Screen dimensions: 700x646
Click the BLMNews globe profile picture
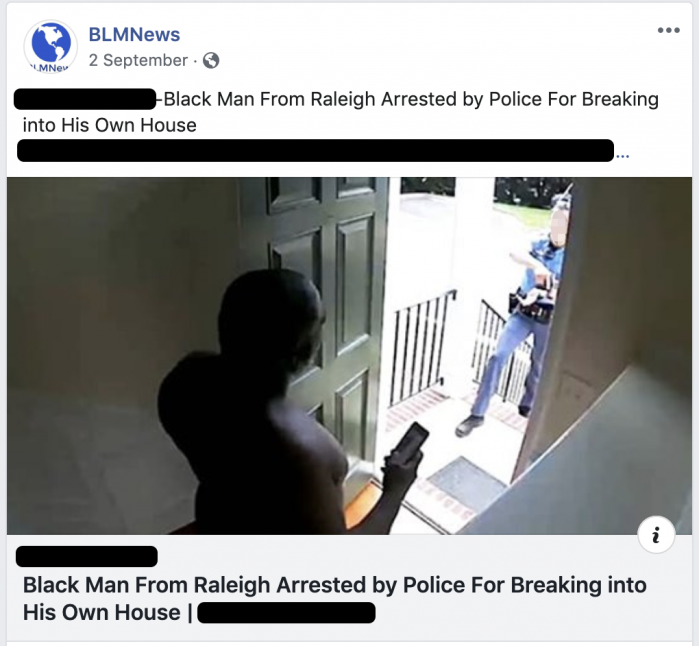(50, 46)
